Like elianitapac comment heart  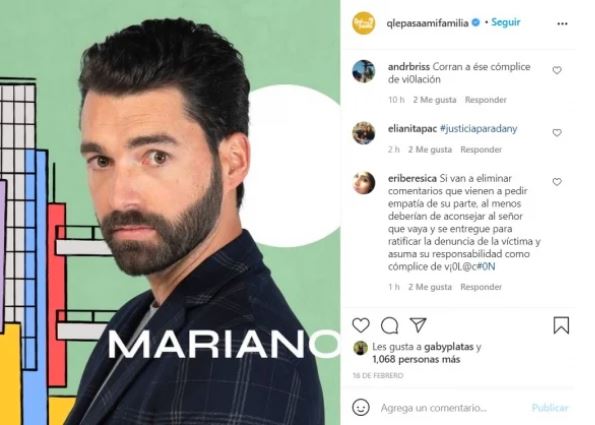pyautogui.click(x=557, y=133)
